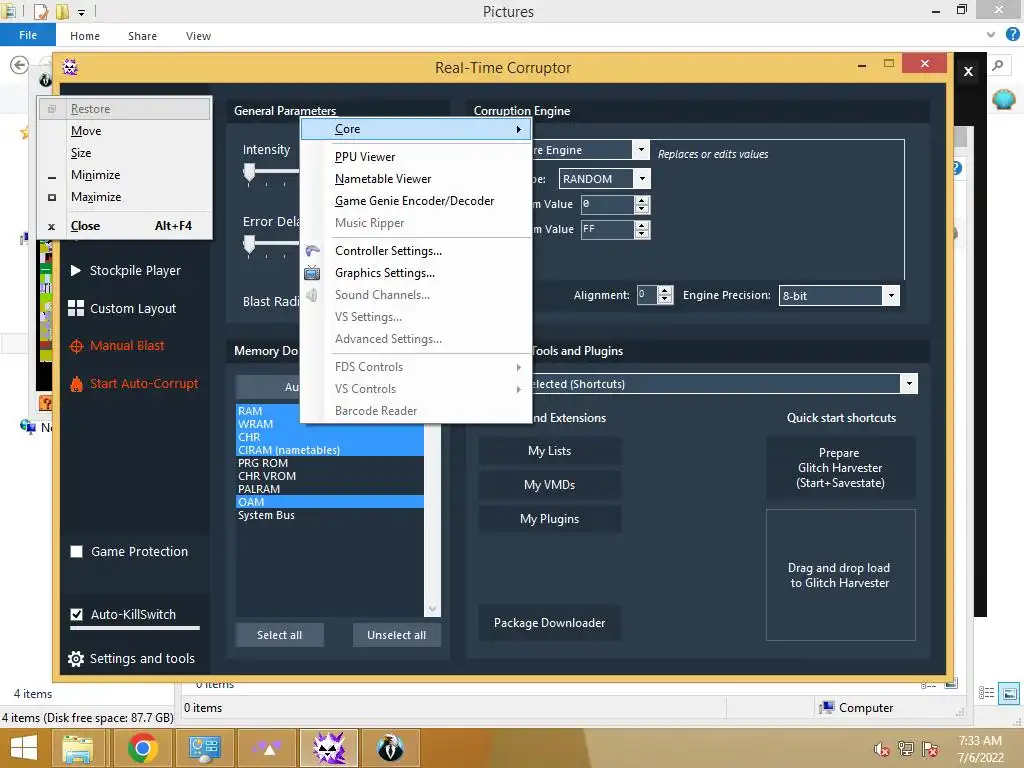Click the Controller Settings gamepad icon
The height and width of the screenshot is (768, 1024).
pyautogui.click(x=312, y=251)
